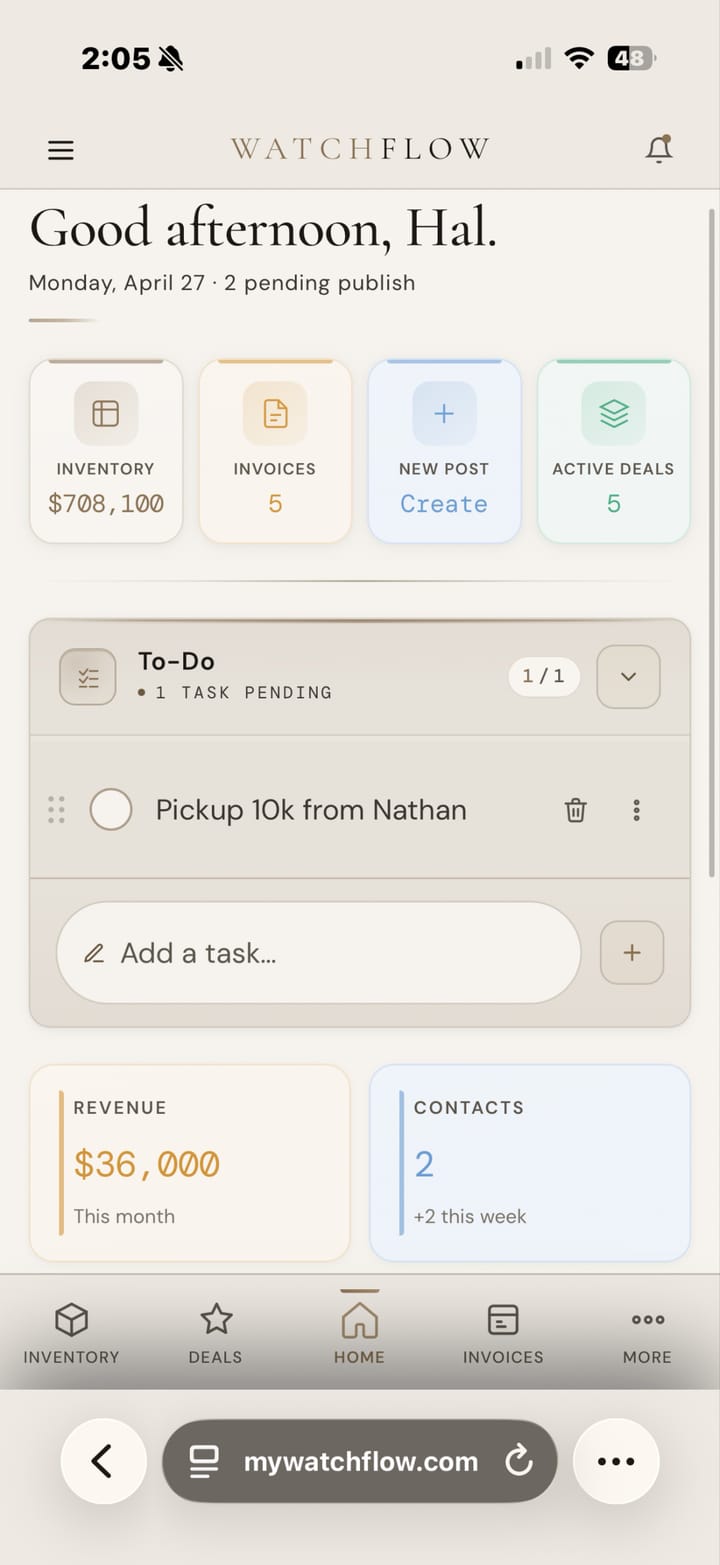Select the Active Deals layers icon
This screenshot has height=1565, width=720.
tap(613, 412)
